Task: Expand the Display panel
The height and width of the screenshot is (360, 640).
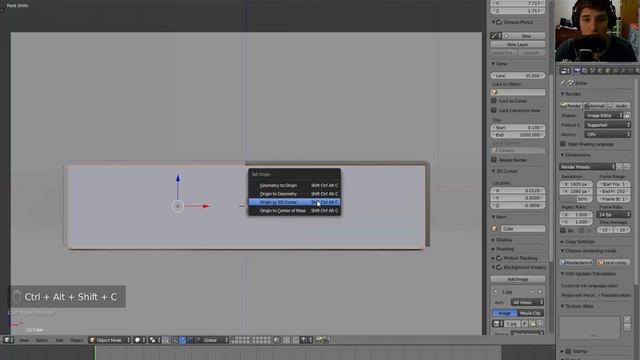Action: [x=493, y=240]
